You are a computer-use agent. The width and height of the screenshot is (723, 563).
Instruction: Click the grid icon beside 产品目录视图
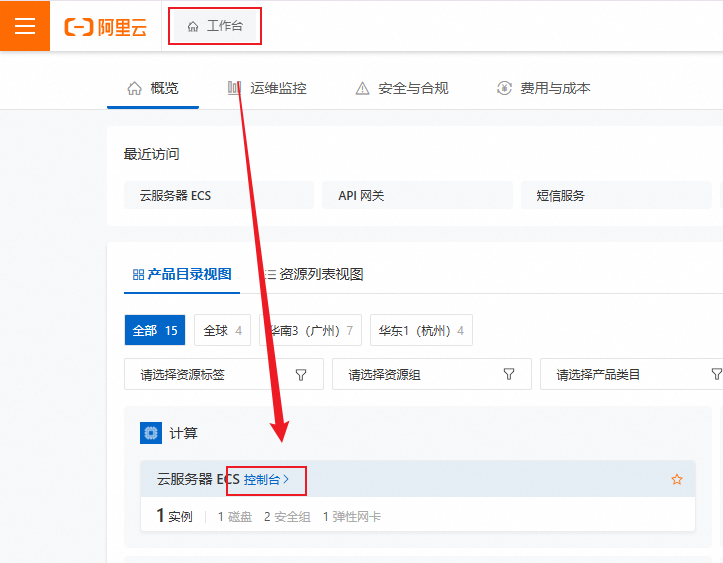tap(138, 275)
